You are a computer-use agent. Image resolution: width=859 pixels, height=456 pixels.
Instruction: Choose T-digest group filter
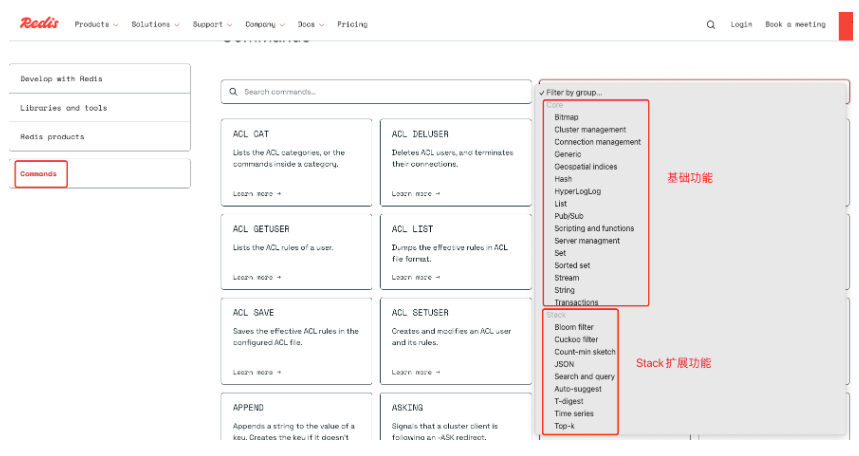569,401
